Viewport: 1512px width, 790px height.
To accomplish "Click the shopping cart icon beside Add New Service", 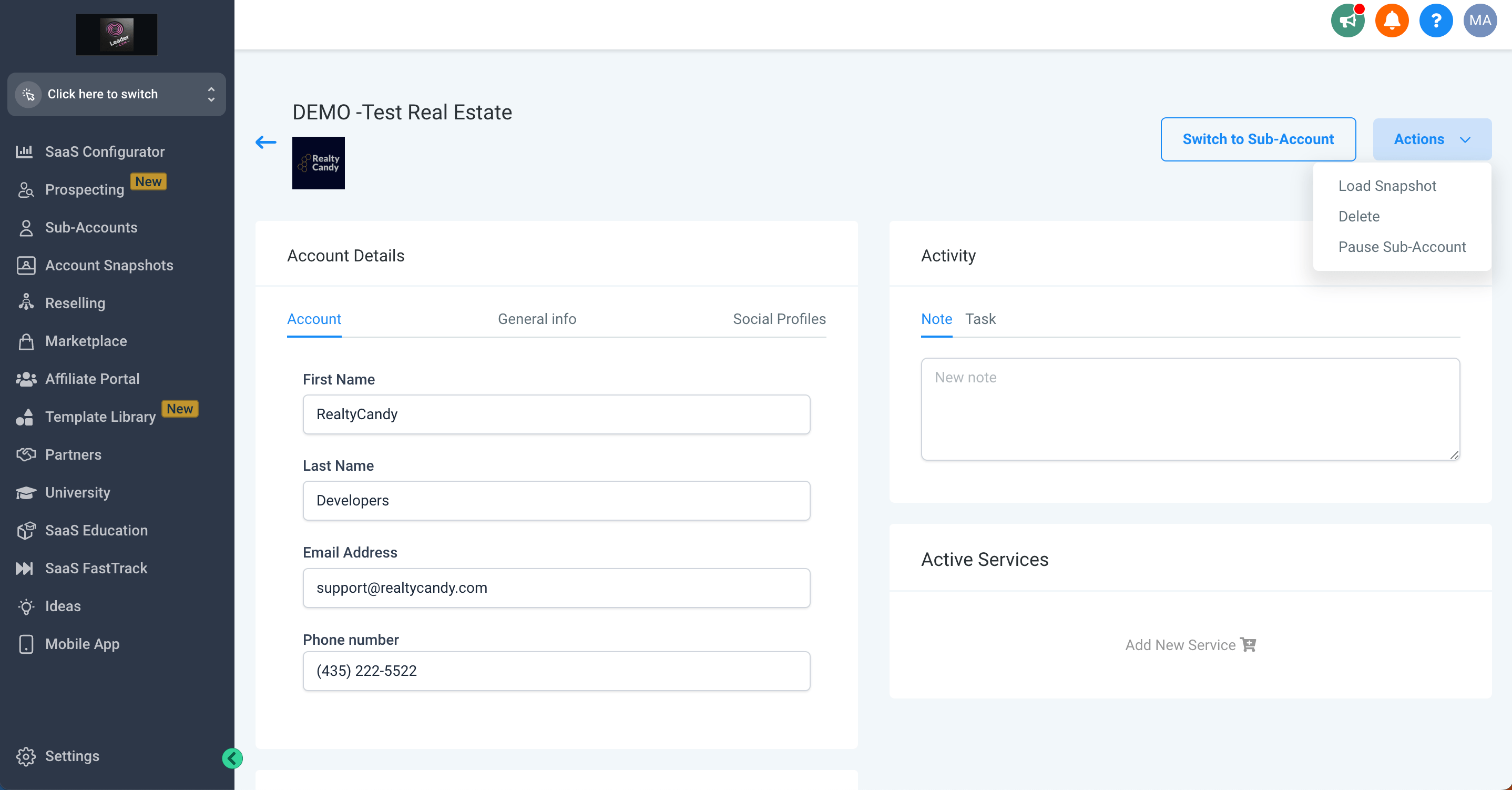I will (x=1248, y=645).
